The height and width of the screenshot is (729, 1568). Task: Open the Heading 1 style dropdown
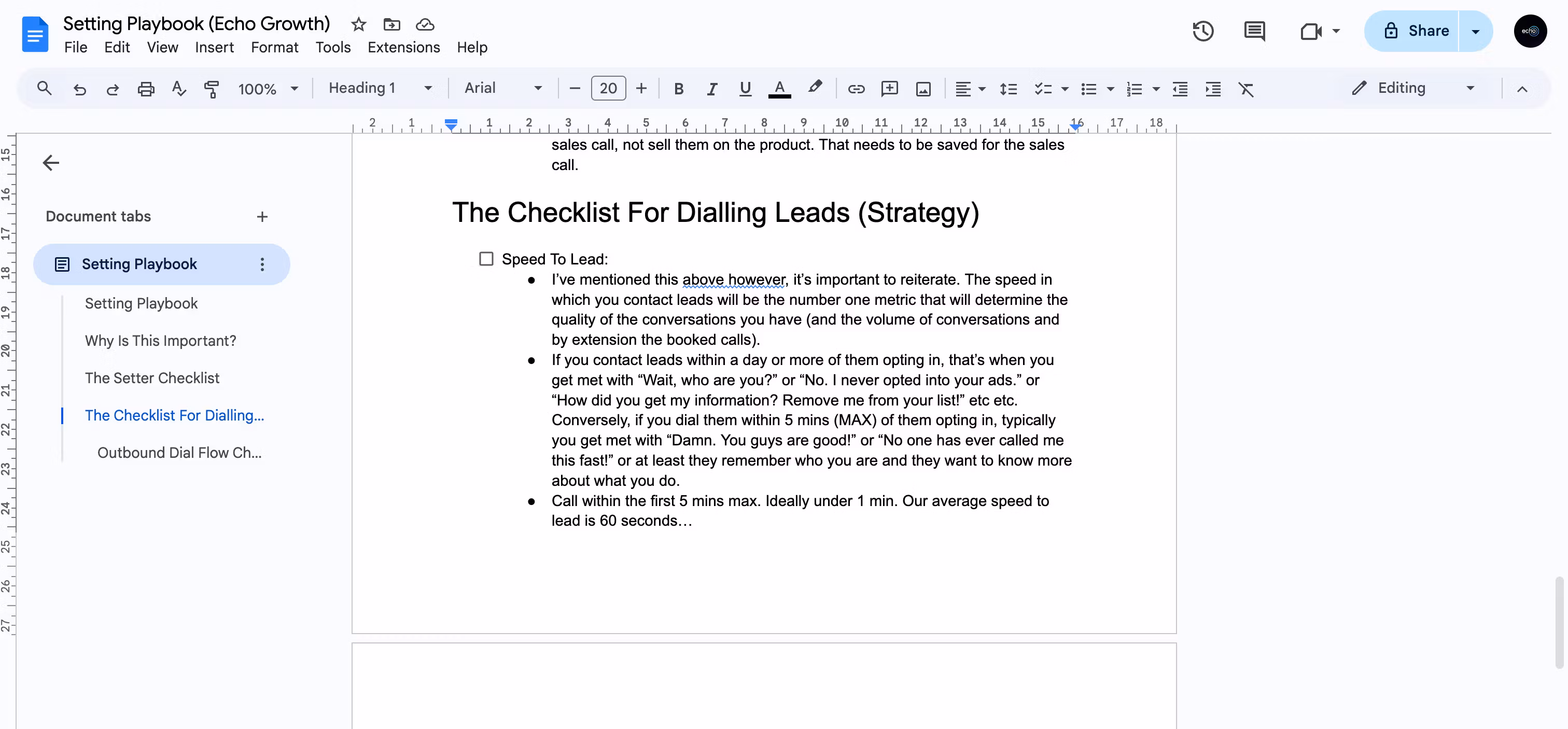pos(380,88)
